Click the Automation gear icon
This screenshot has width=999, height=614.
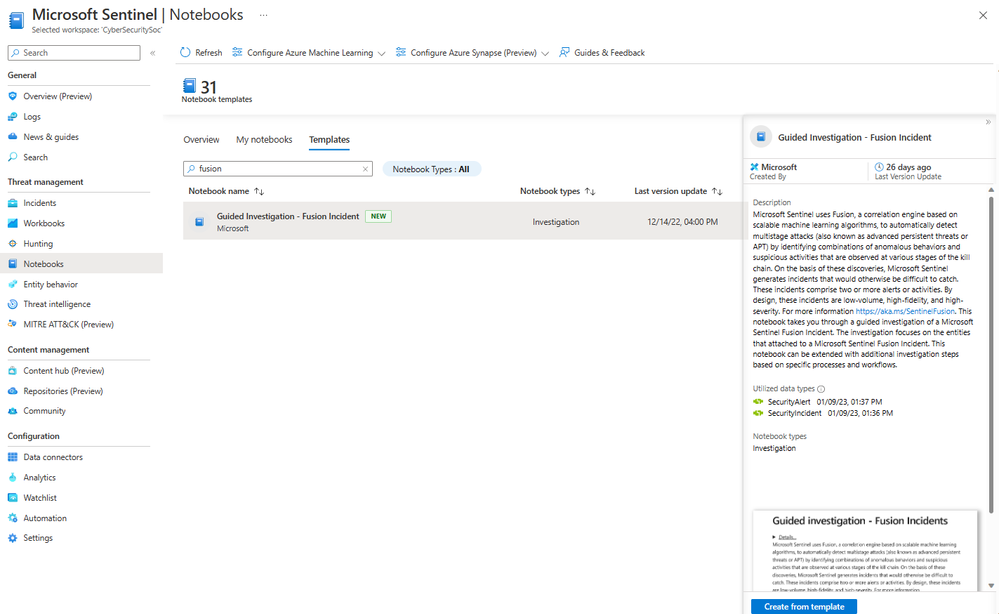(x=13, y=518)
